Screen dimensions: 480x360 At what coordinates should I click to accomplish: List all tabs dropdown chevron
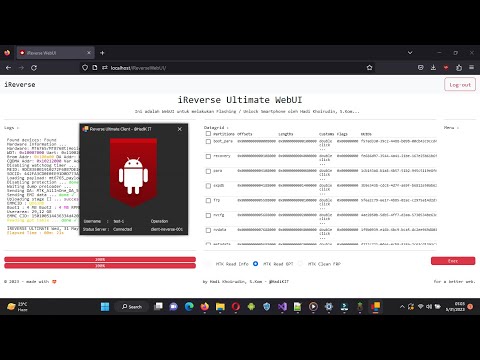tap(410, 53)
